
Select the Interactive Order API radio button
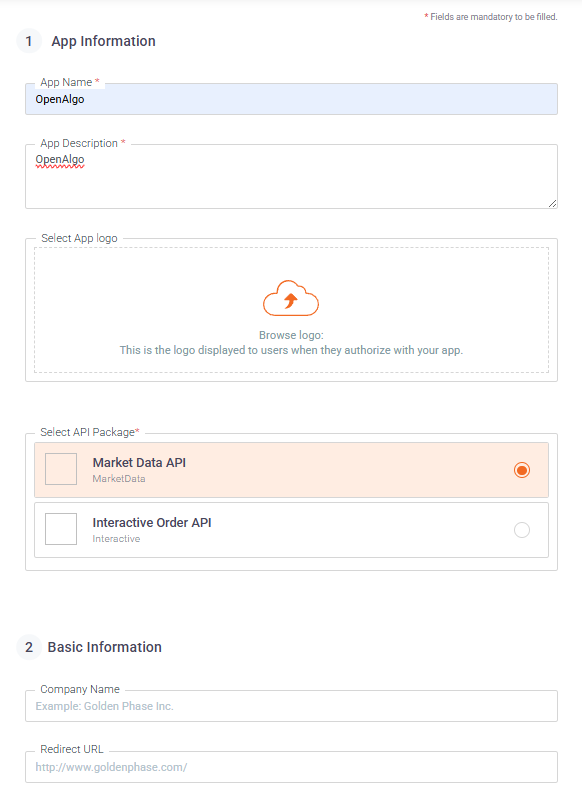click(522, 530)
